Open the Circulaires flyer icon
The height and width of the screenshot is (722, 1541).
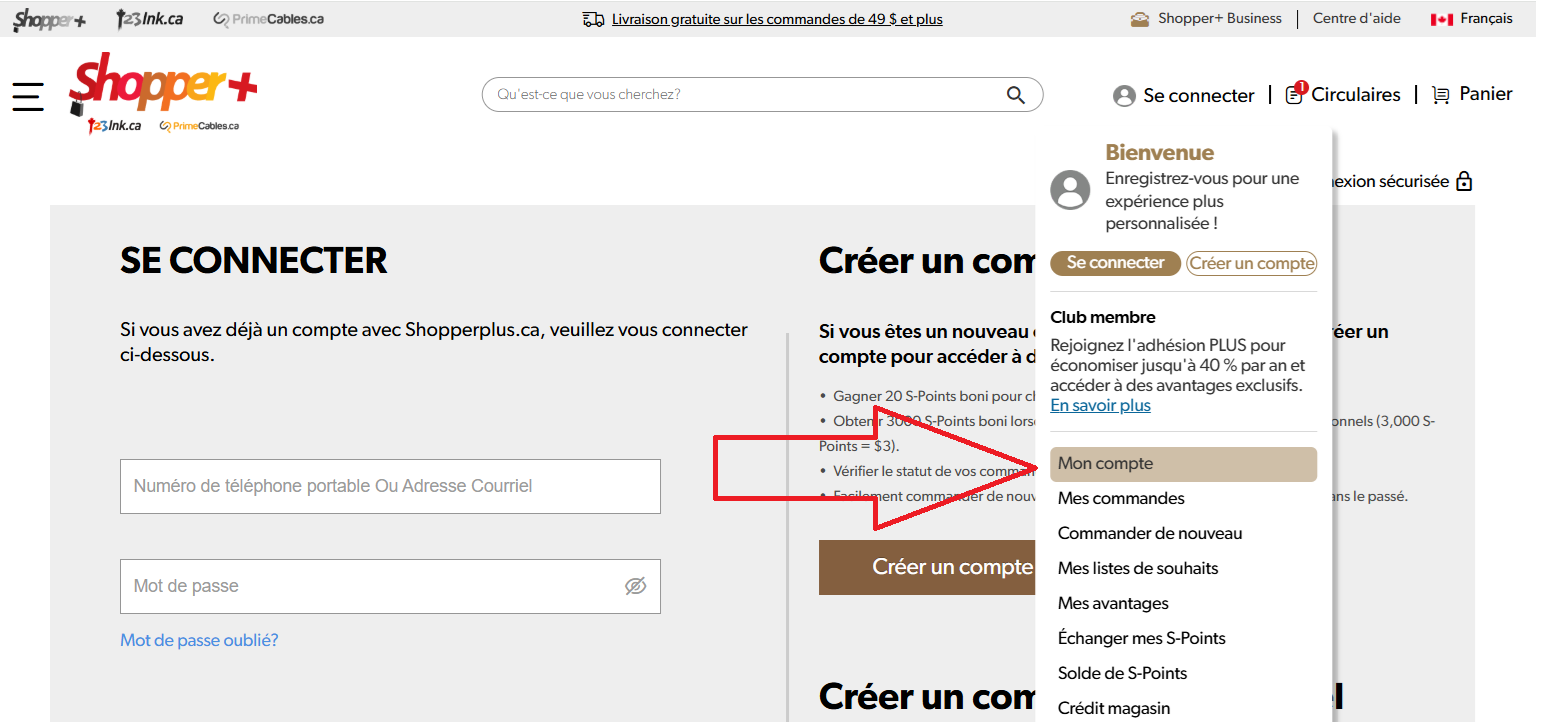[x=1294, y=95]
